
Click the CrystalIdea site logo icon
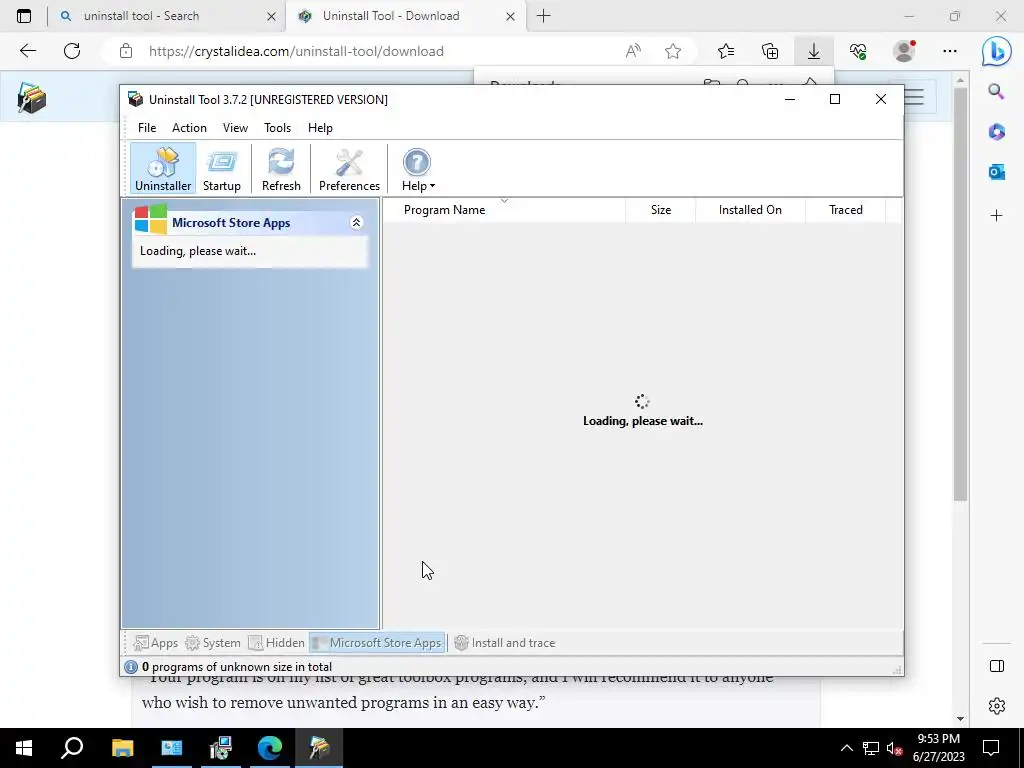31,98
